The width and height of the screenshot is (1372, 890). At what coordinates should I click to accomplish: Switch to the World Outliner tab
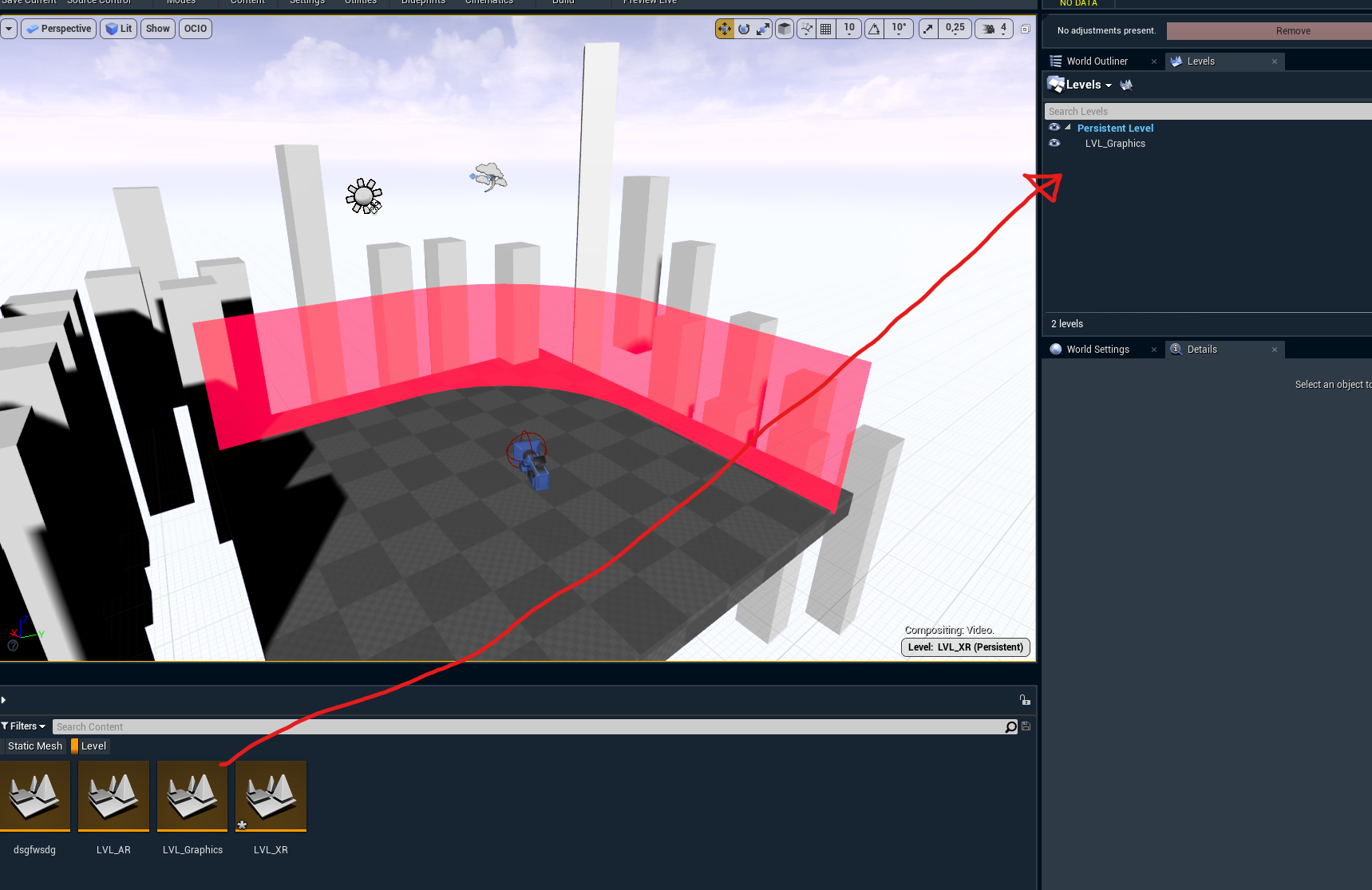pyautogui.click(x=1097, y=61)
